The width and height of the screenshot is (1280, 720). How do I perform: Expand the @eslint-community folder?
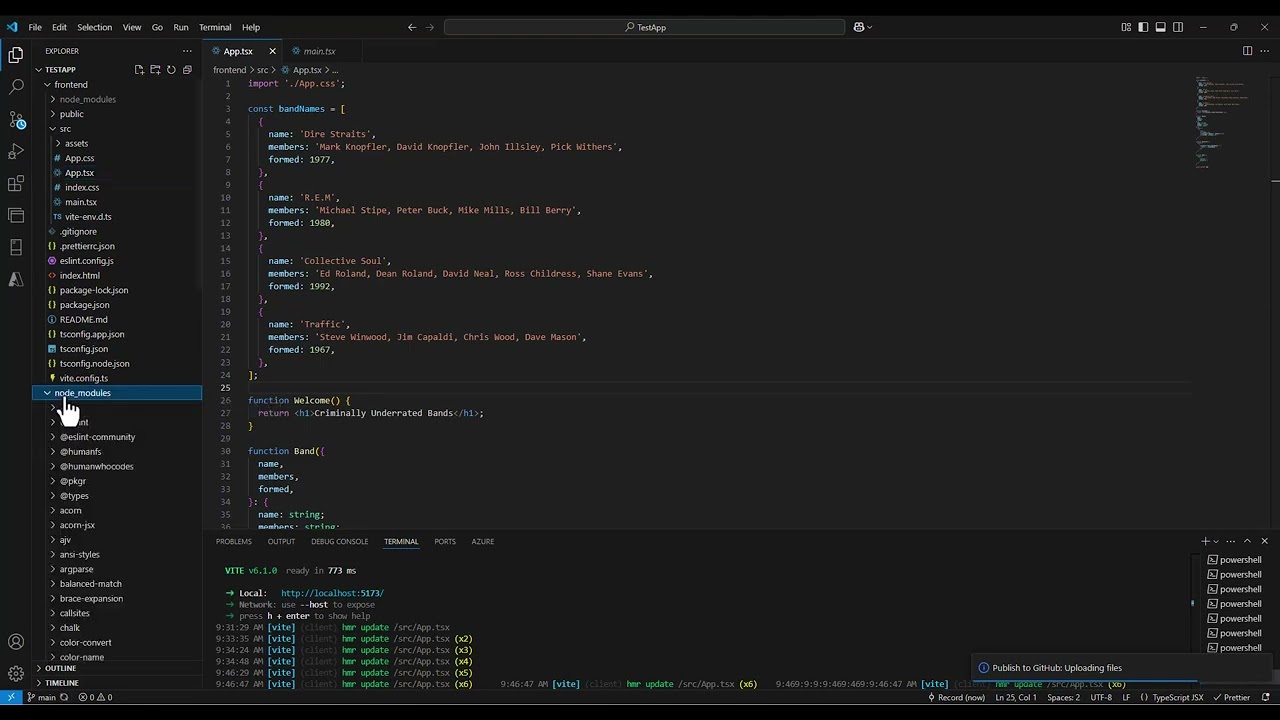[x=97, y=437]
